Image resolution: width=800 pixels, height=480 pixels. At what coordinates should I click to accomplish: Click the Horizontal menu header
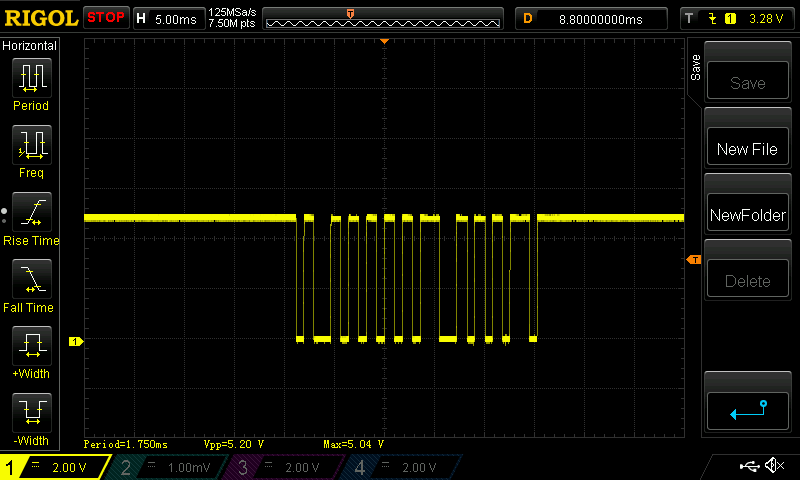30,45
